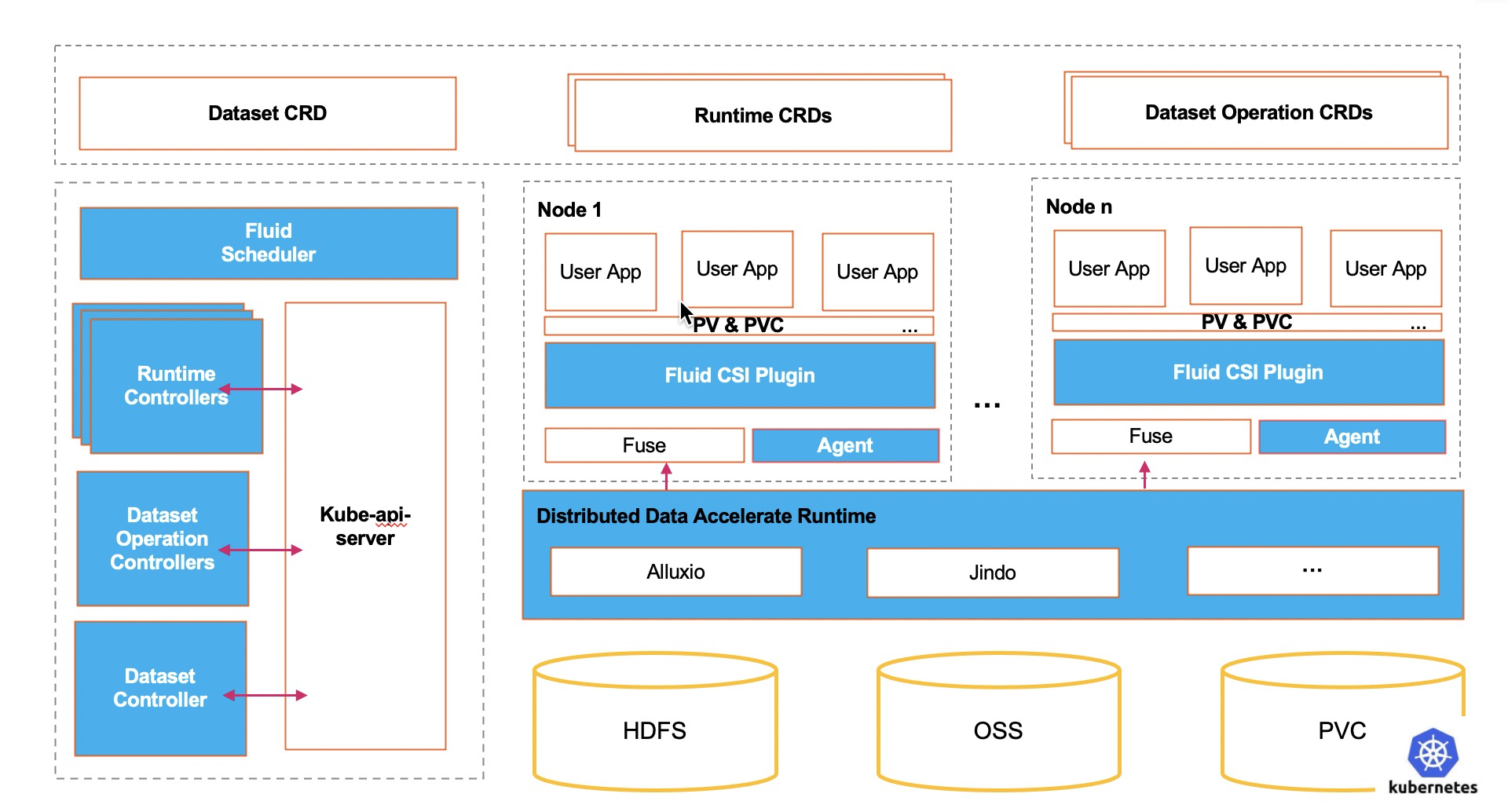Select the ellipsis runtime box beside Jindo
The height and width of the screenshot is (812, 1508).
pos(1312,571)
